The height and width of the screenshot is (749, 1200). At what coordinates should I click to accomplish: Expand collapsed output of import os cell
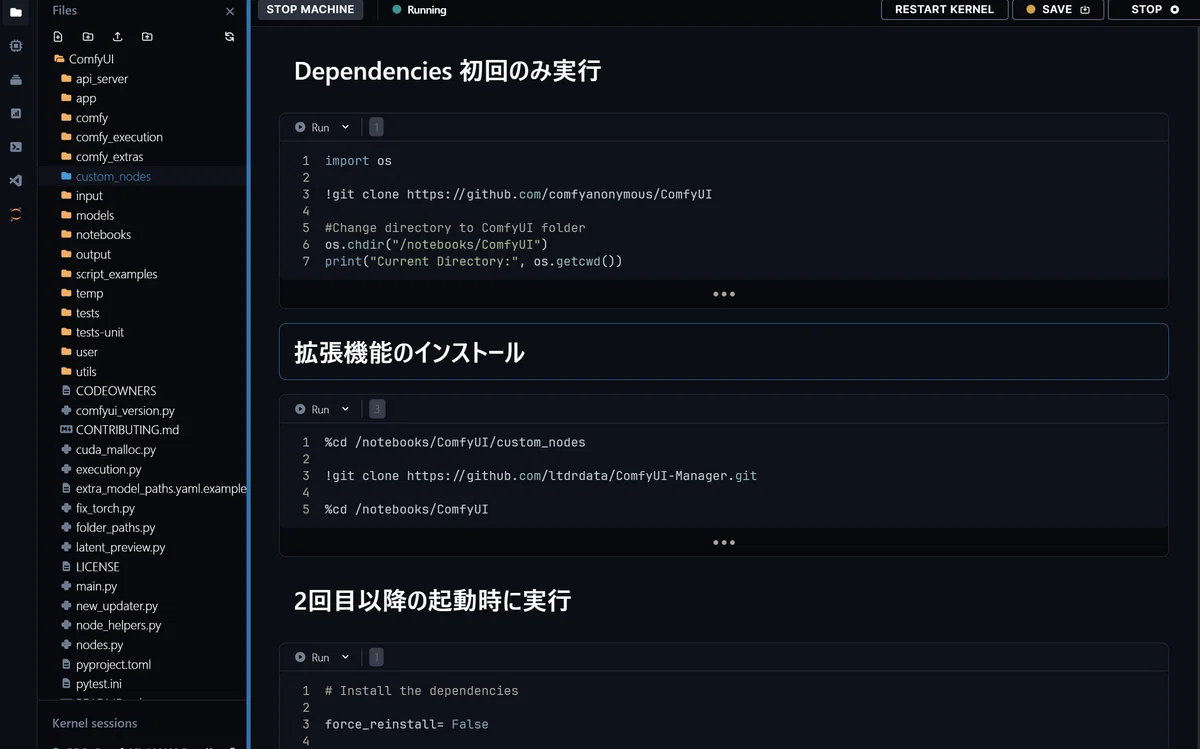click(x=724, y=294)
